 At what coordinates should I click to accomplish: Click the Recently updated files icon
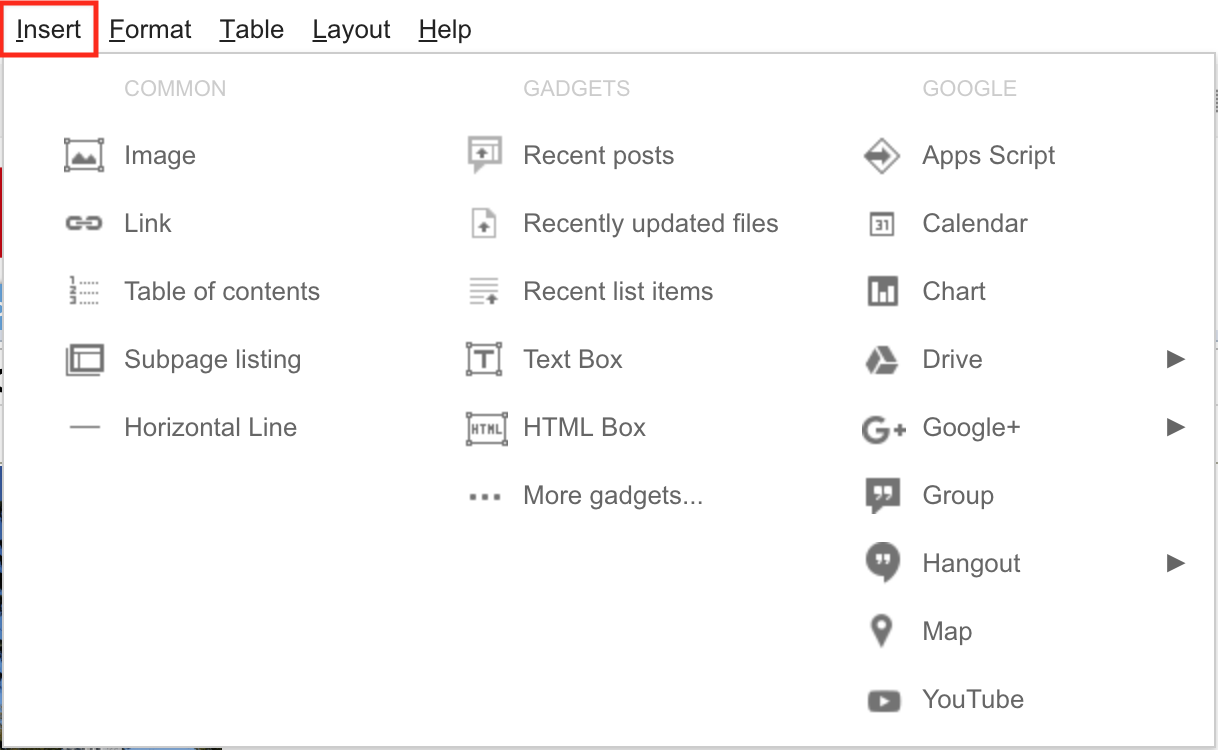click(484, 223)
